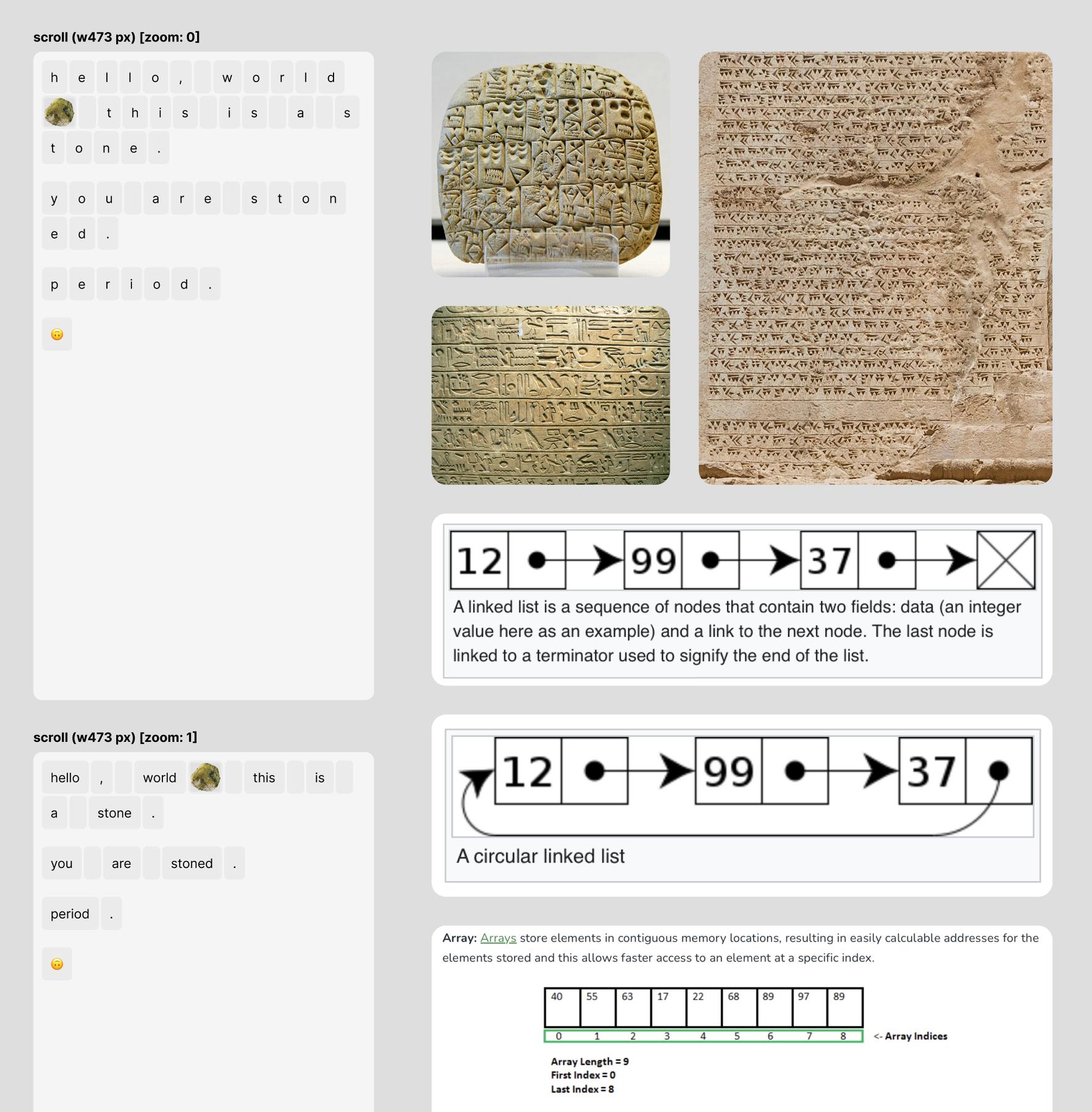Select the "period" word token in zoom 1 panel
Screen dimensions: 1092x1112
tap(70, 914)
